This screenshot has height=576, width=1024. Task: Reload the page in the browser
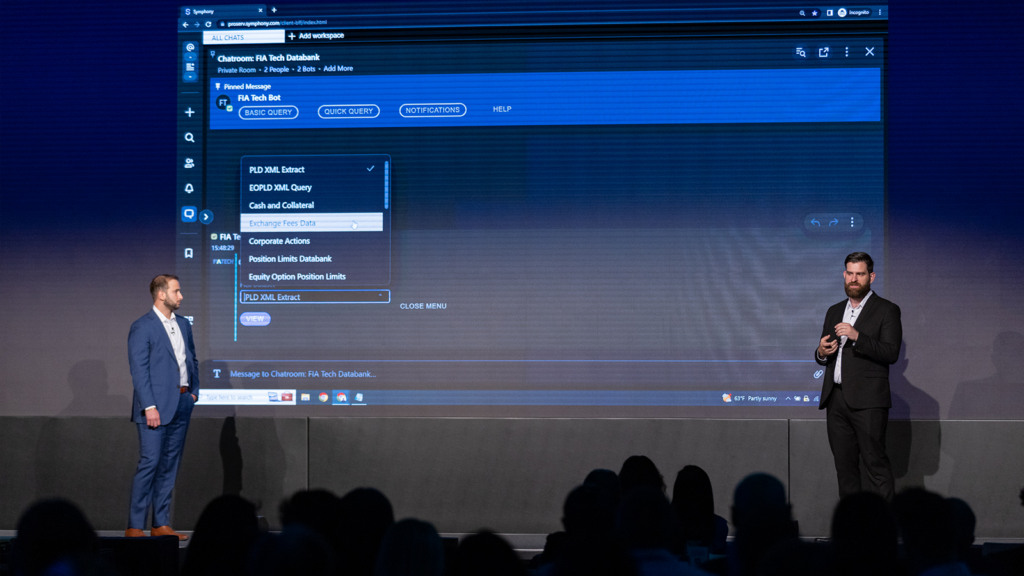click(x=208, y=25)
